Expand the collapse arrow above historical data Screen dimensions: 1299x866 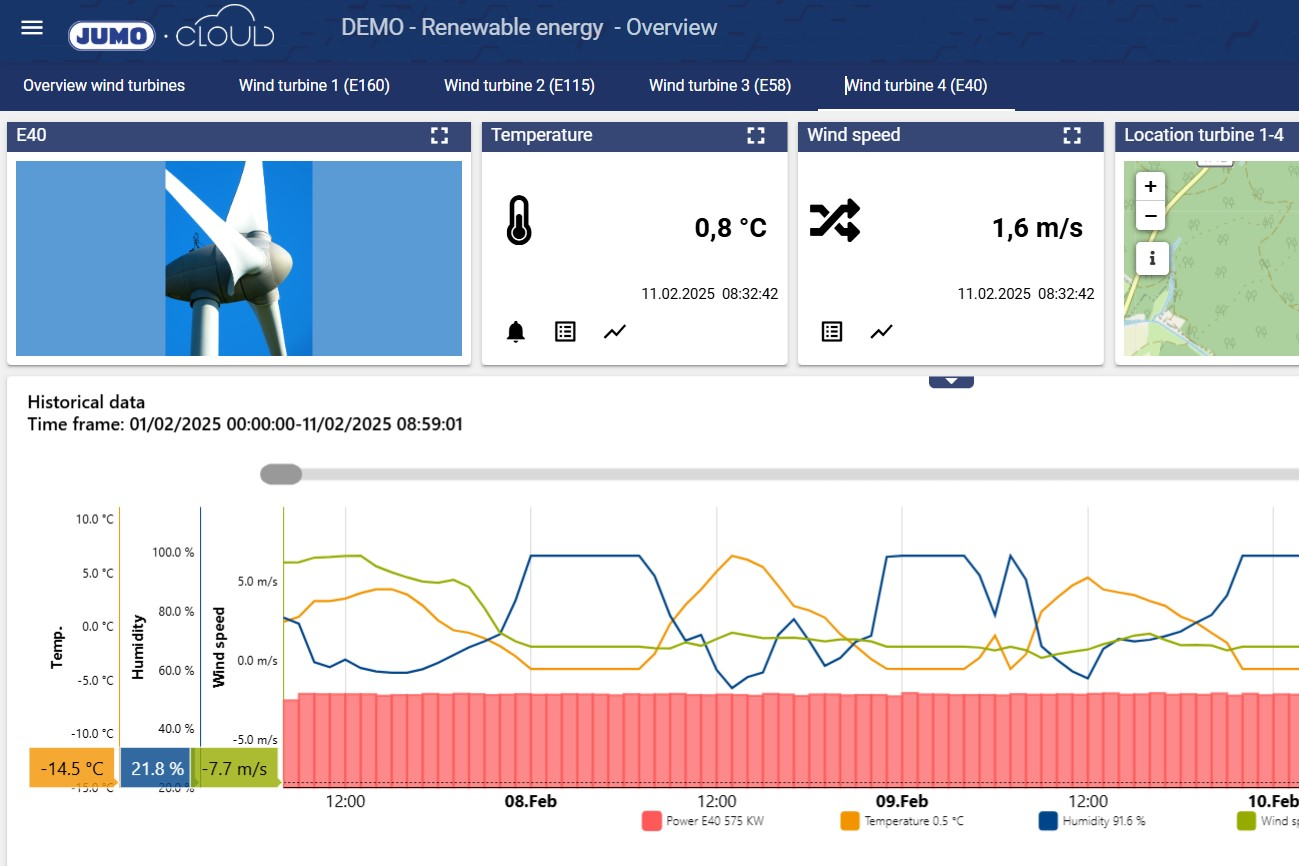tap(951, 381)
